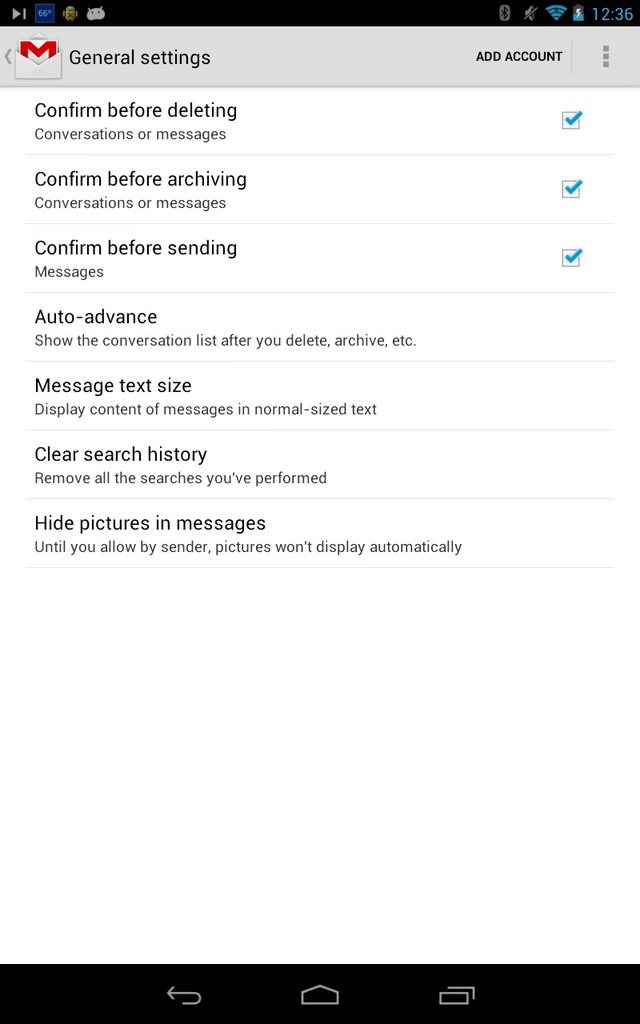Screen dimensions: 640x1024
Task: Tap the 66° weather notification icon
Action: 44,13
